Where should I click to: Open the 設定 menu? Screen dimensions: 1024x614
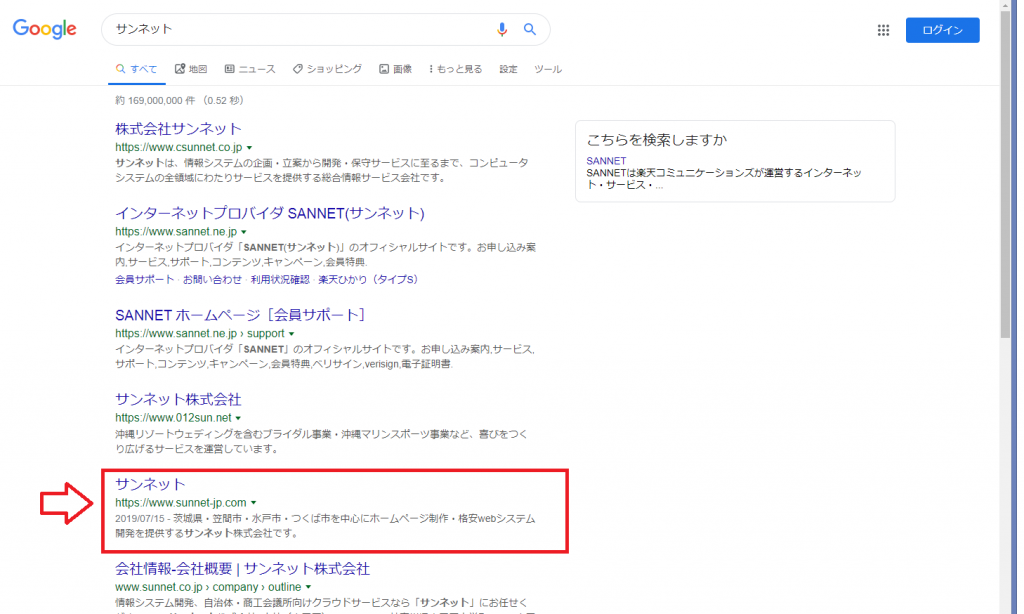coord(508,69)
